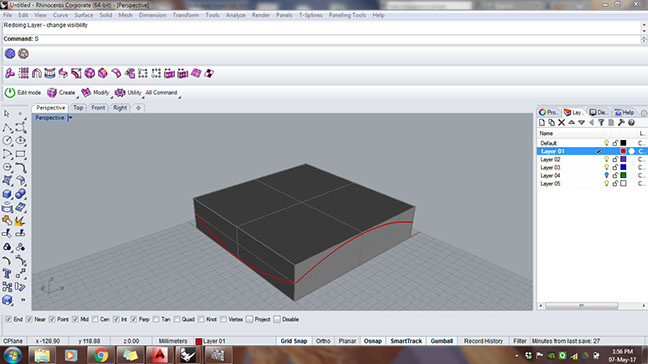
Task: Click the layer filter funnel icon
Action: (601, 123)
